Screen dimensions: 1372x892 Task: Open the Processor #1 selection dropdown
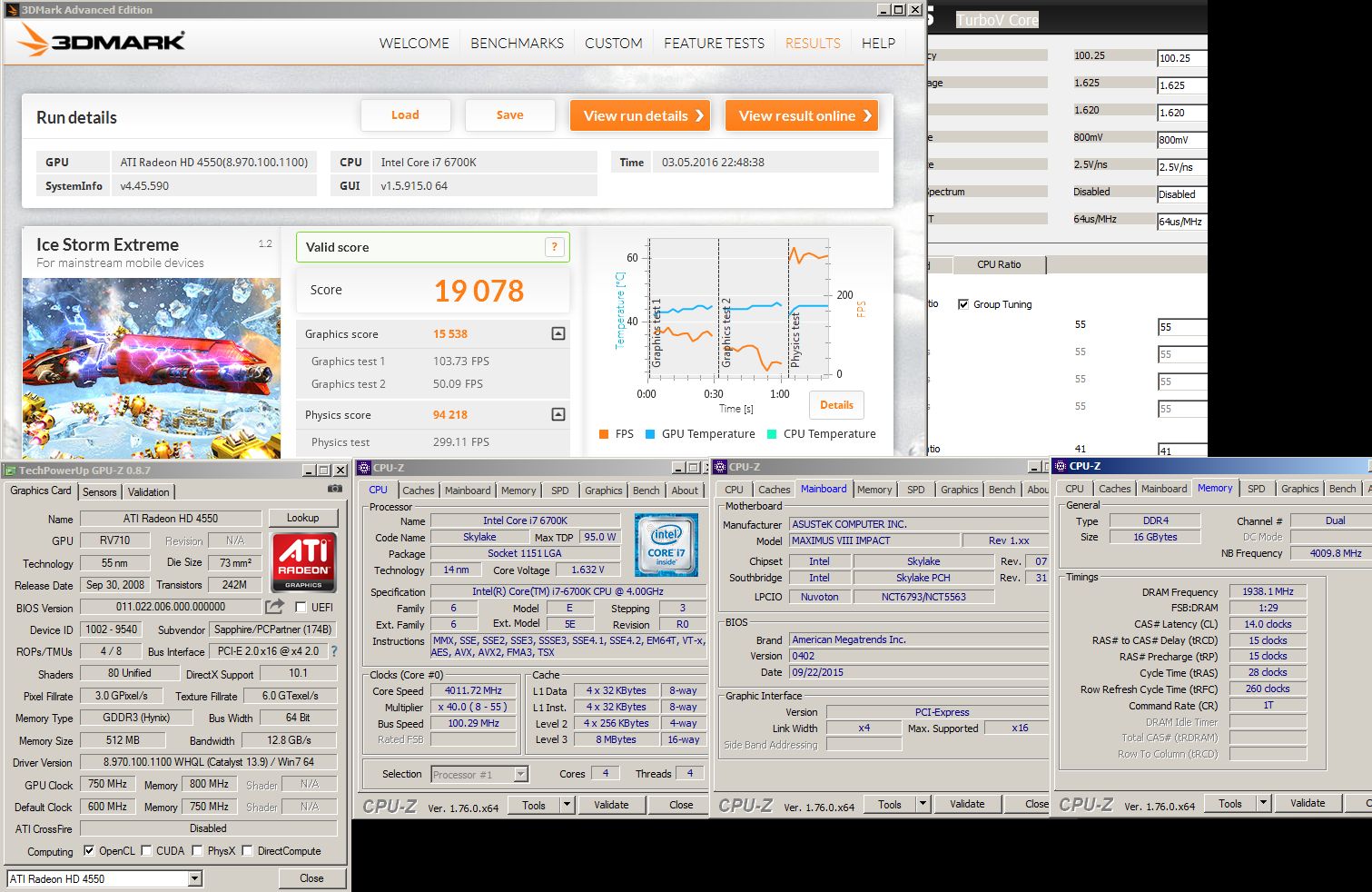tap(521, 774)
